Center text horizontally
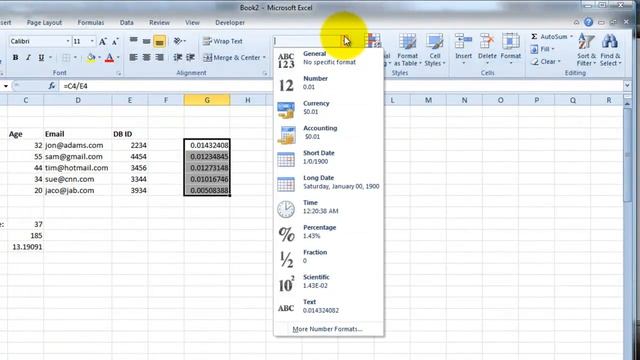640x360 pixels. tap(147, 58)
